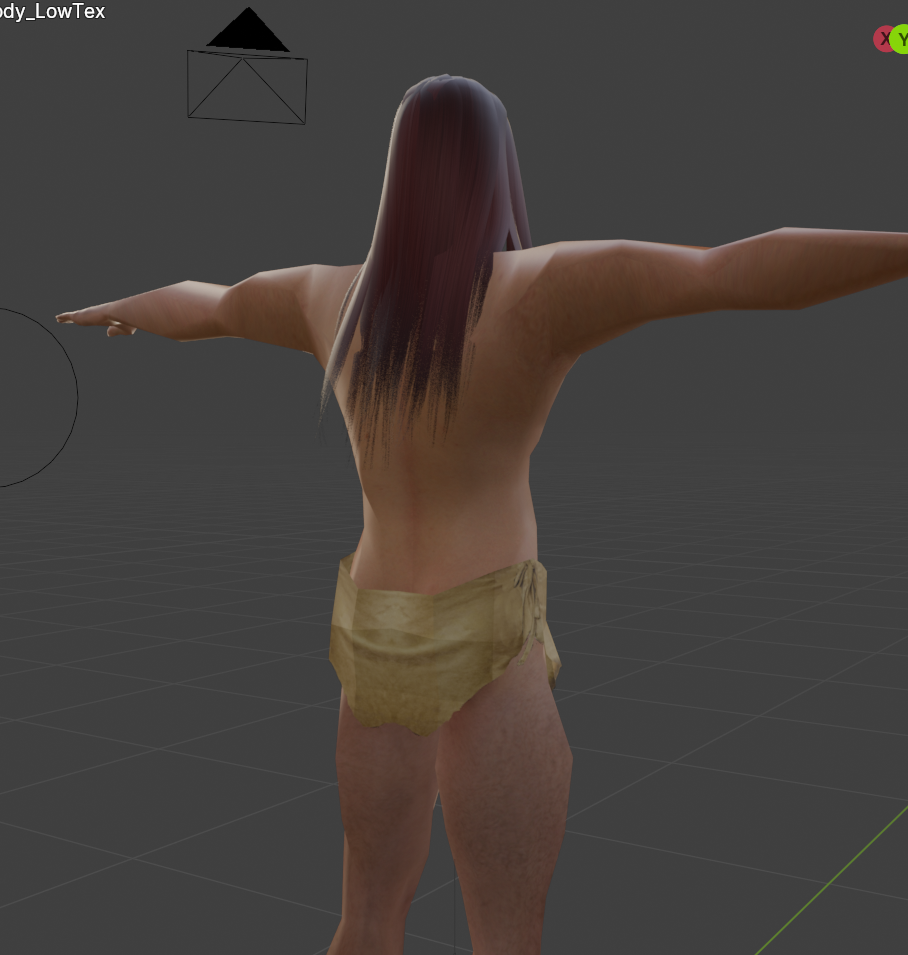Click the top of the character's head

pyautogui.click(x=450, y=85)
